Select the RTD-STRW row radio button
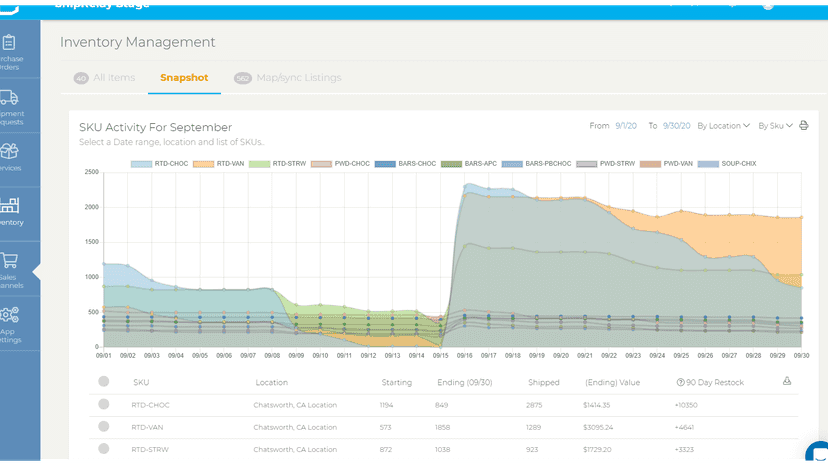828x466 pixels. pos(104,449)
